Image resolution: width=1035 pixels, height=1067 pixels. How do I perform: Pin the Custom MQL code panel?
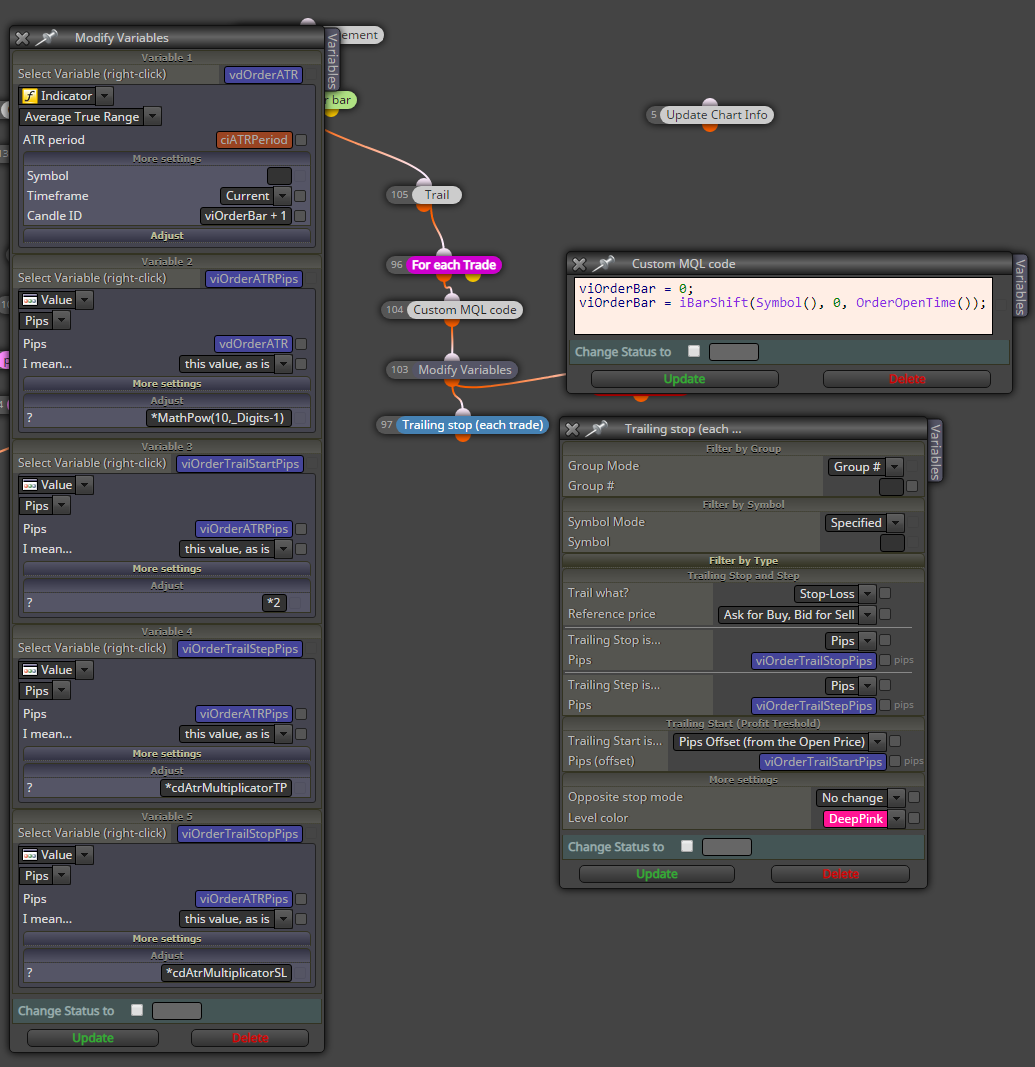coord(603,263)
